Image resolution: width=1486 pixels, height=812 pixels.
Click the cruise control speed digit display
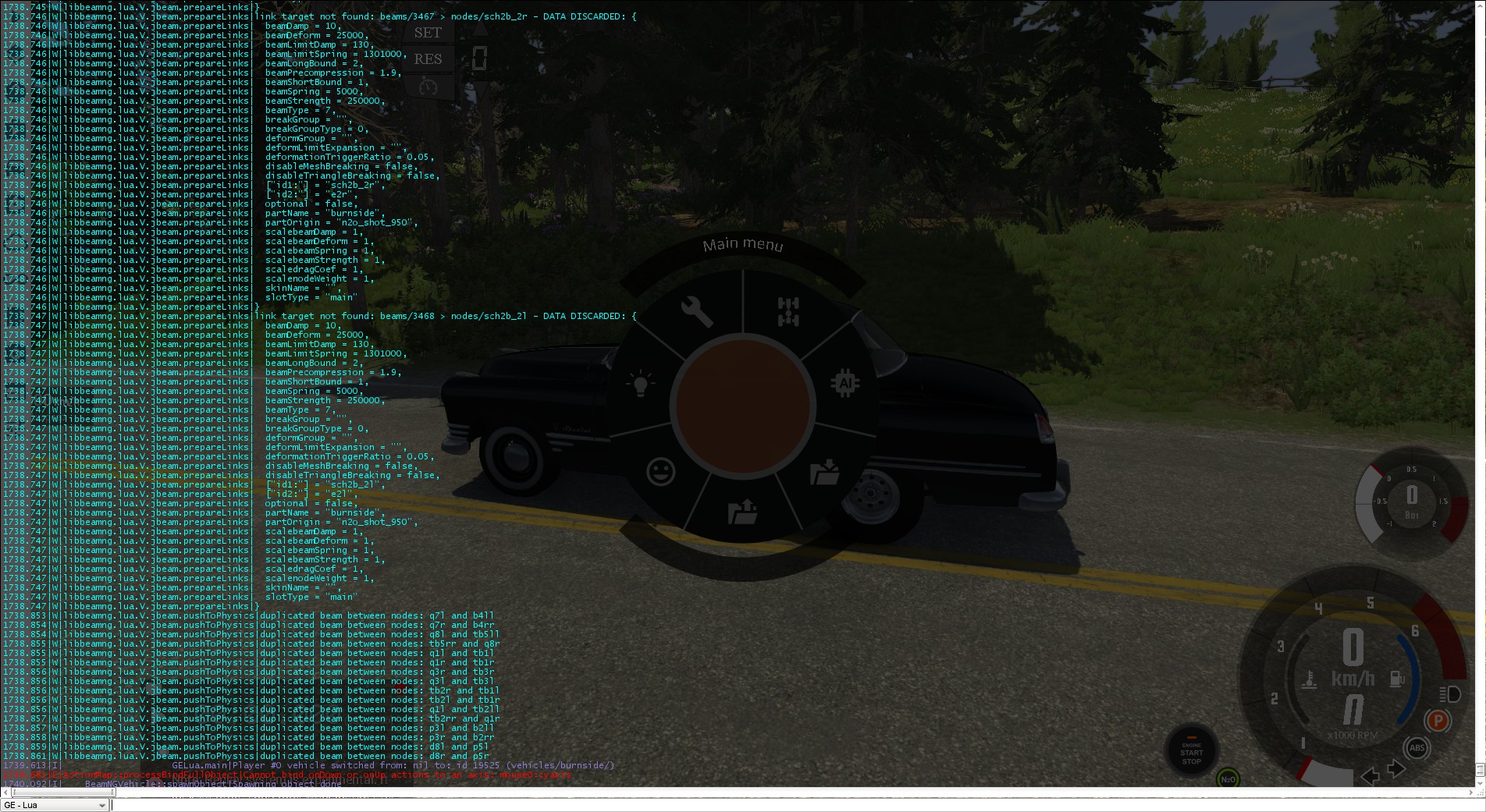coord(479,58)
